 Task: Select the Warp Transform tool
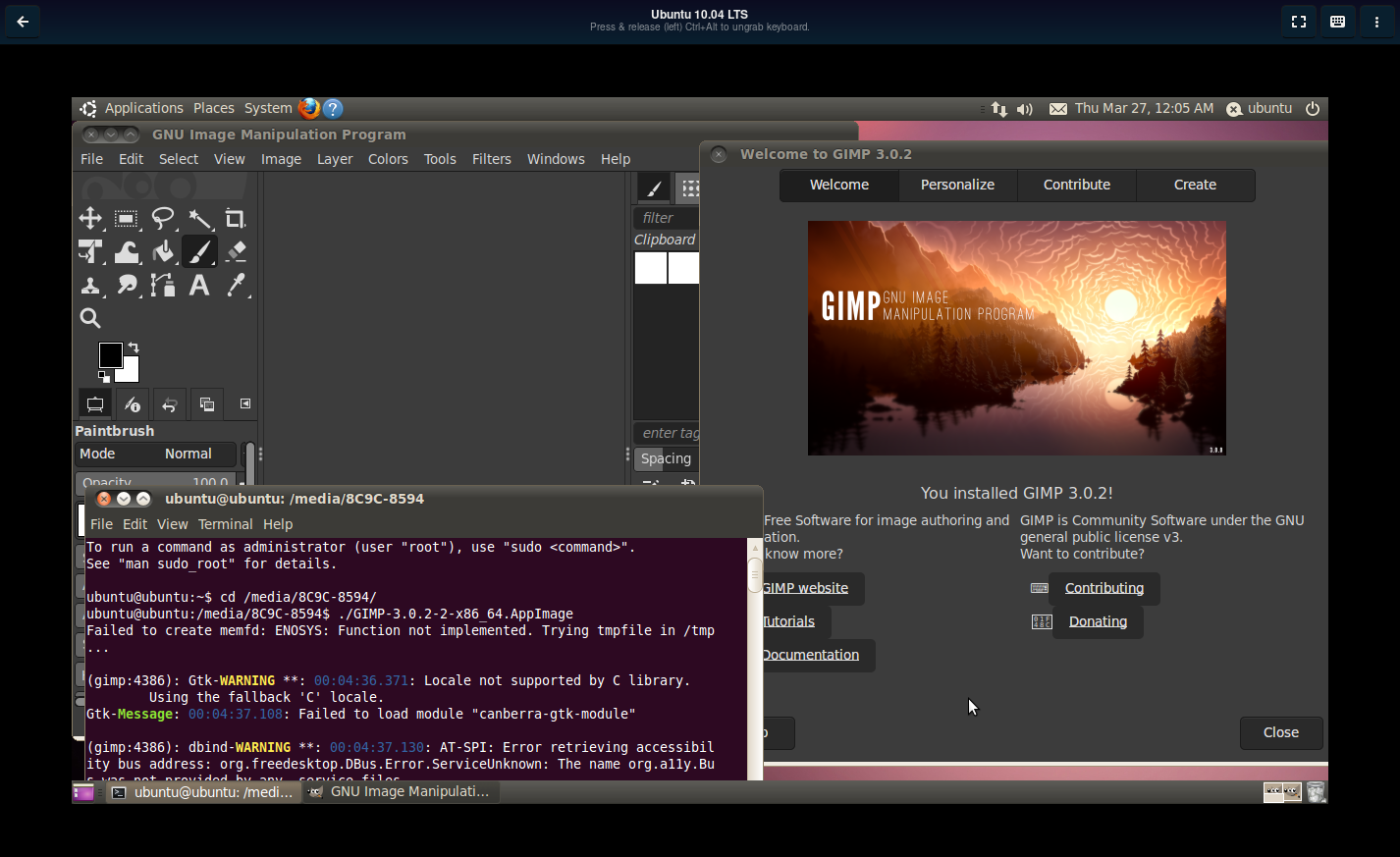tap(127, 251)
